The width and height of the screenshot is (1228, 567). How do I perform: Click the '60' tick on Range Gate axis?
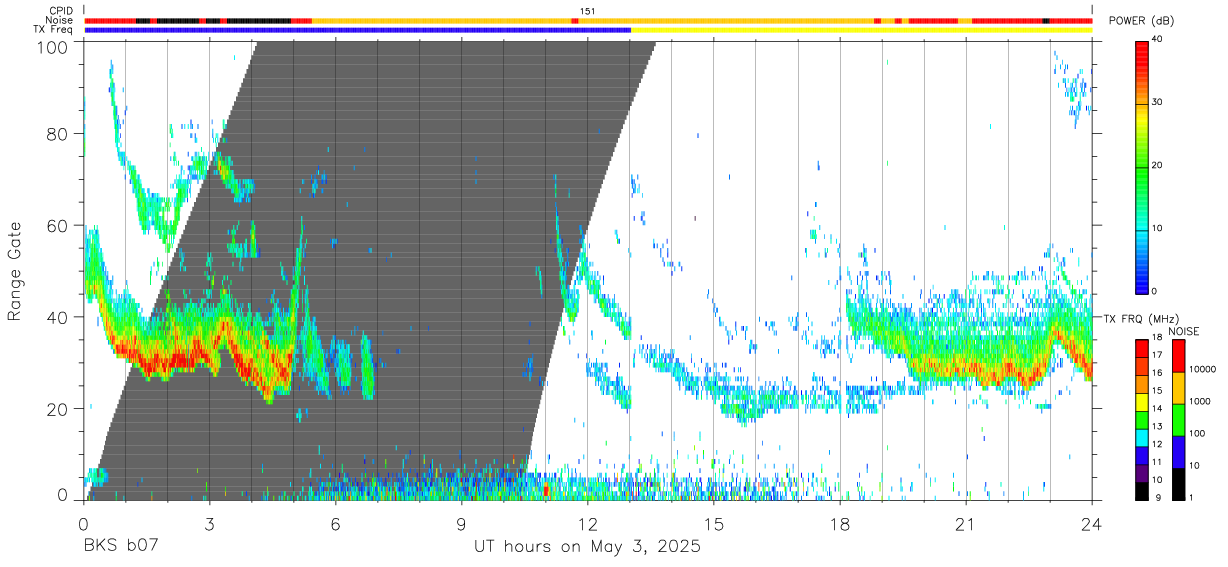(59, 226)
